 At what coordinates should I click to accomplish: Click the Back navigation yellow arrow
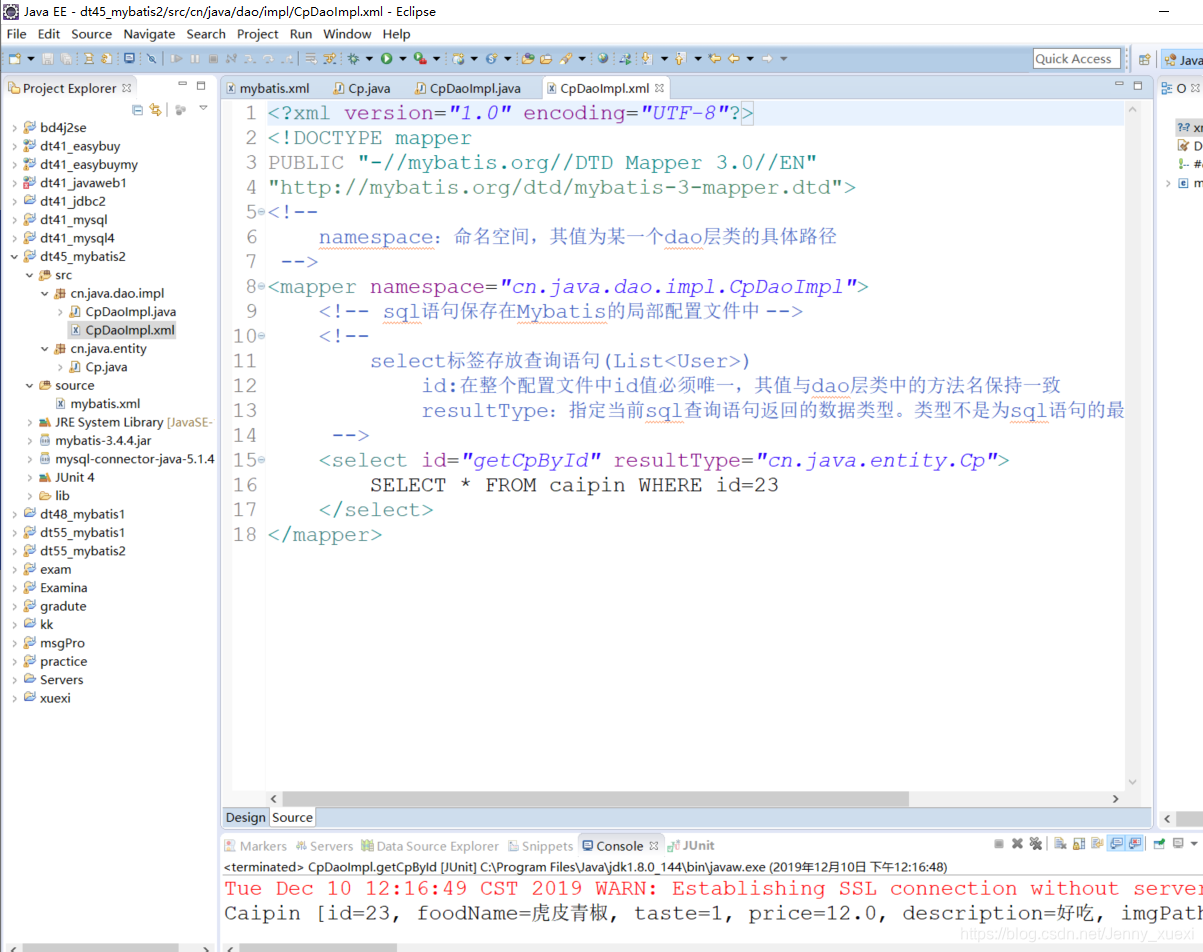(x=734, y=59)
